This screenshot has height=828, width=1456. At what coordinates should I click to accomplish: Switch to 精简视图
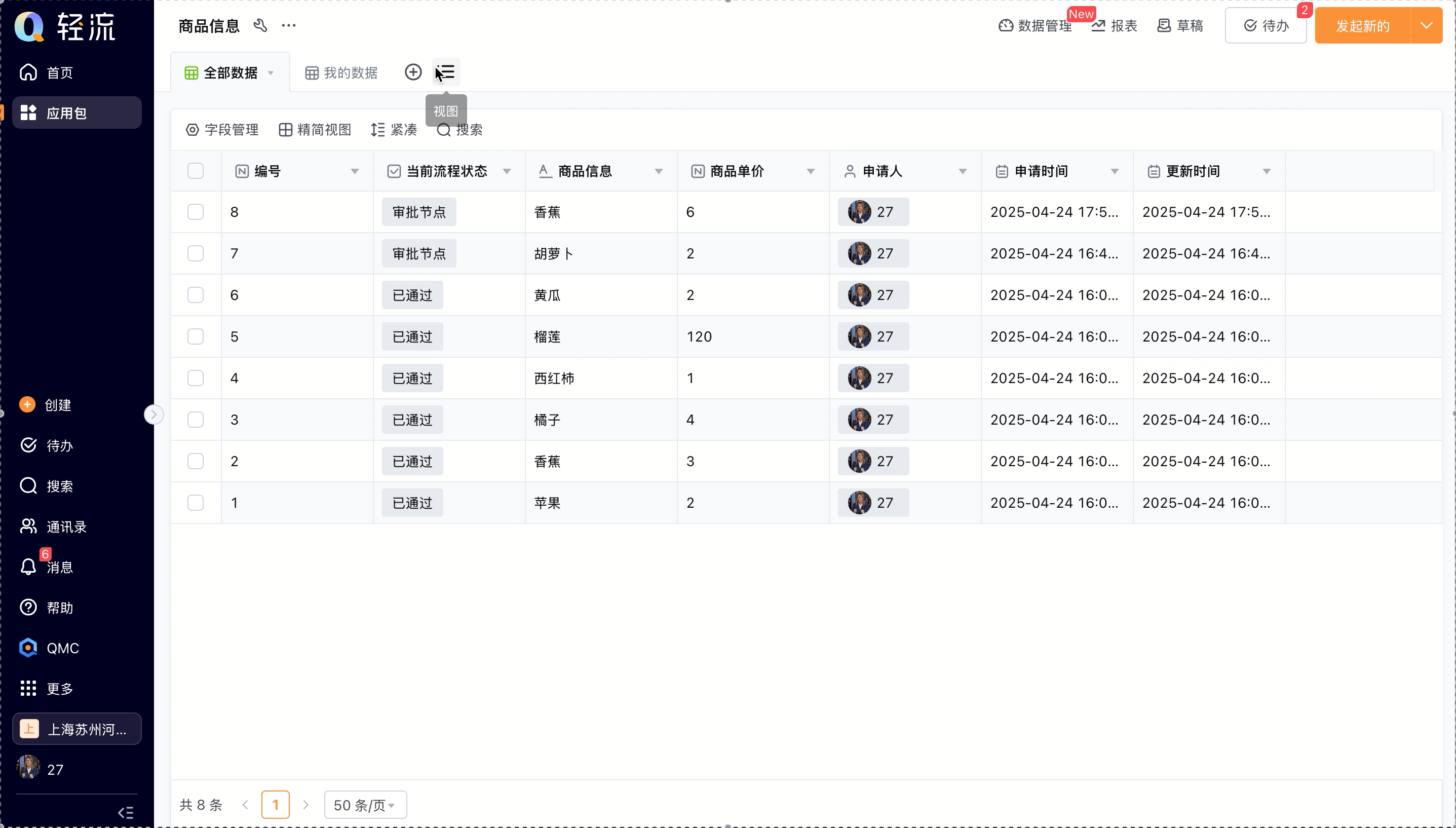click(315, 130)
